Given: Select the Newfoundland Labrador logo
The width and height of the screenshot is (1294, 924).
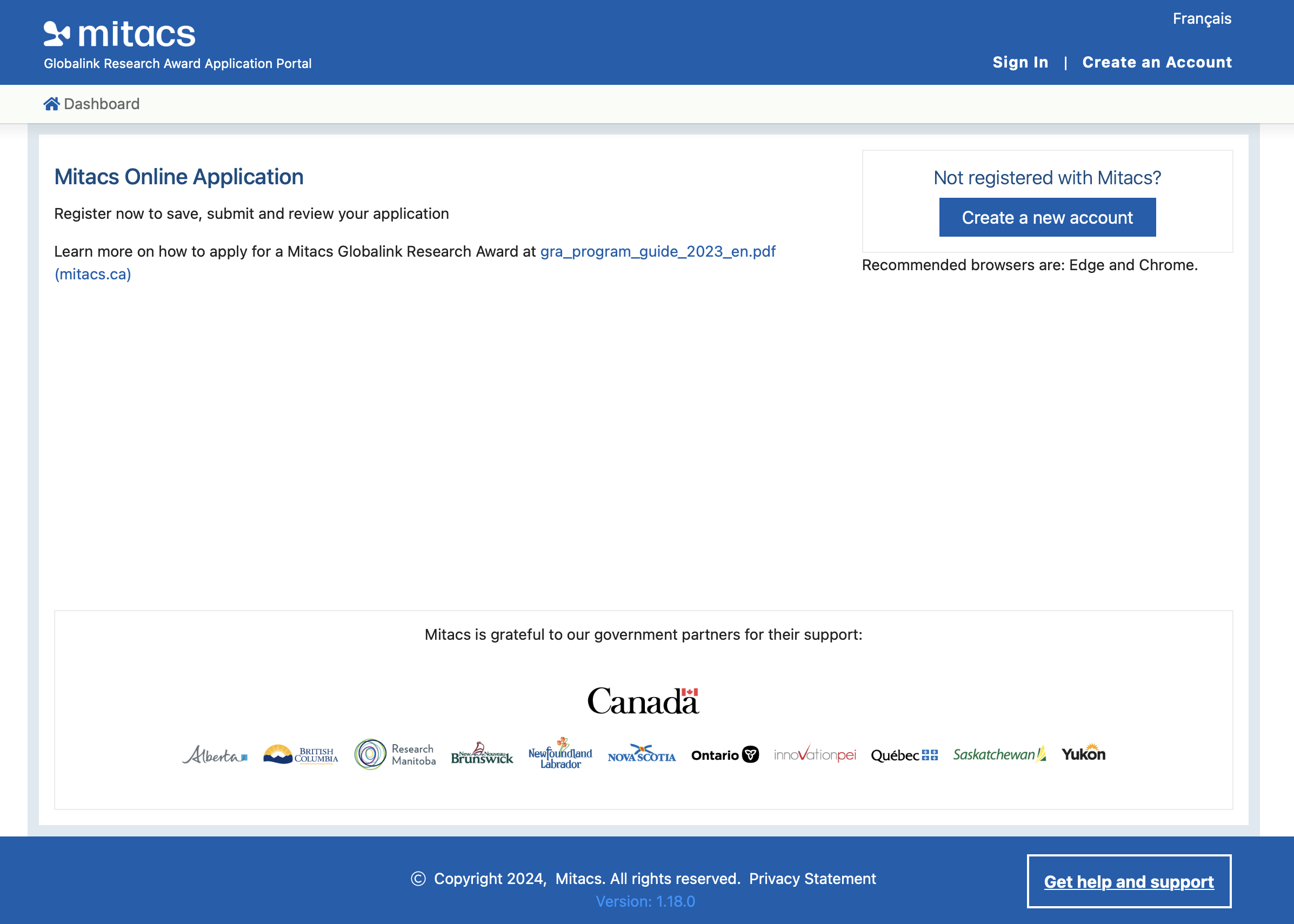Looking at the screenshot, I should (560, 754).
